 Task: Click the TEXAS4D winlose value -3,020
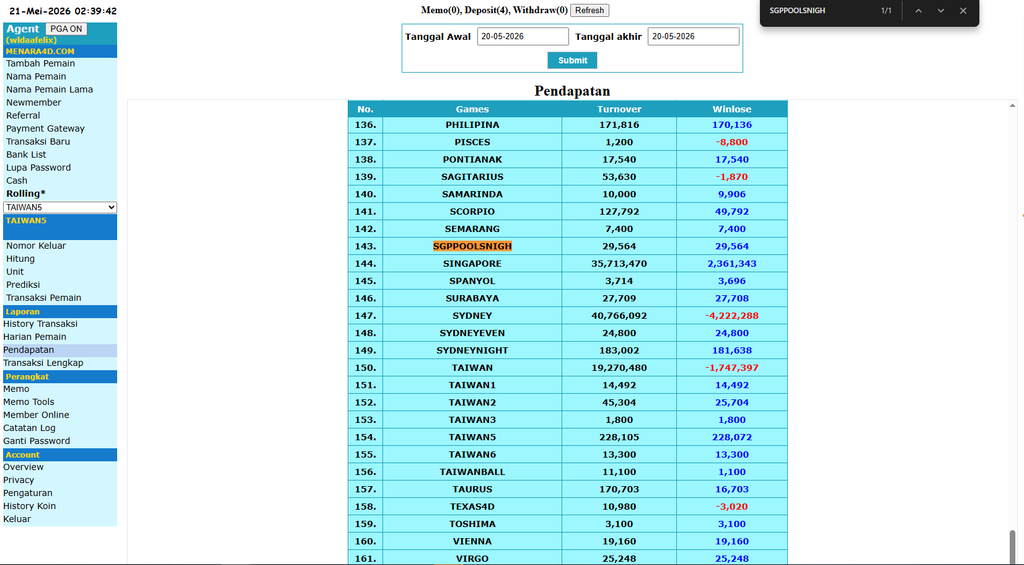point(731,506)
